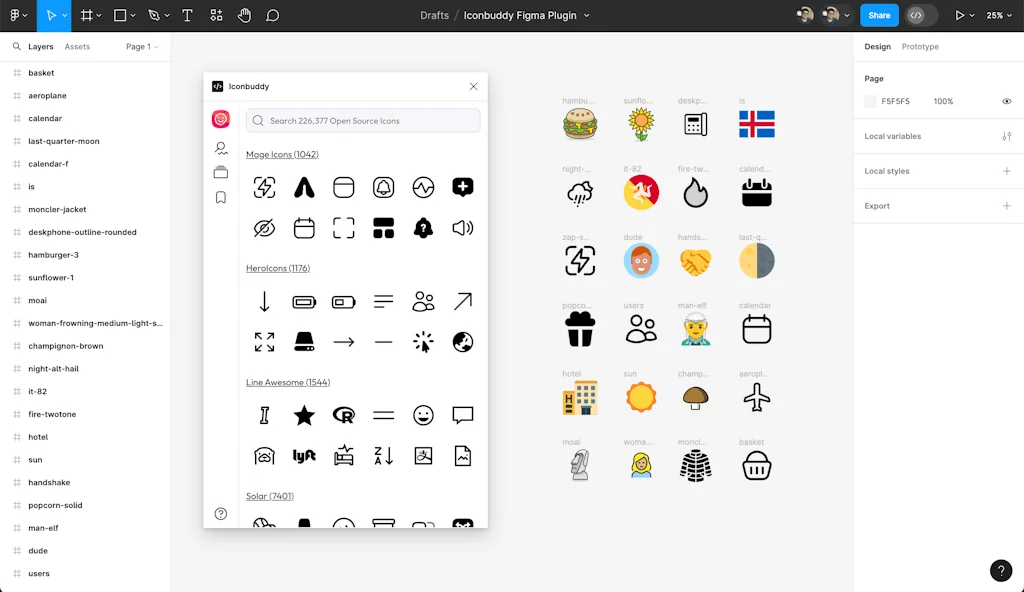Toggle the page background visibility eye
The width and height of the screenshot is (1024, 592).
[x=1007, y=101]
